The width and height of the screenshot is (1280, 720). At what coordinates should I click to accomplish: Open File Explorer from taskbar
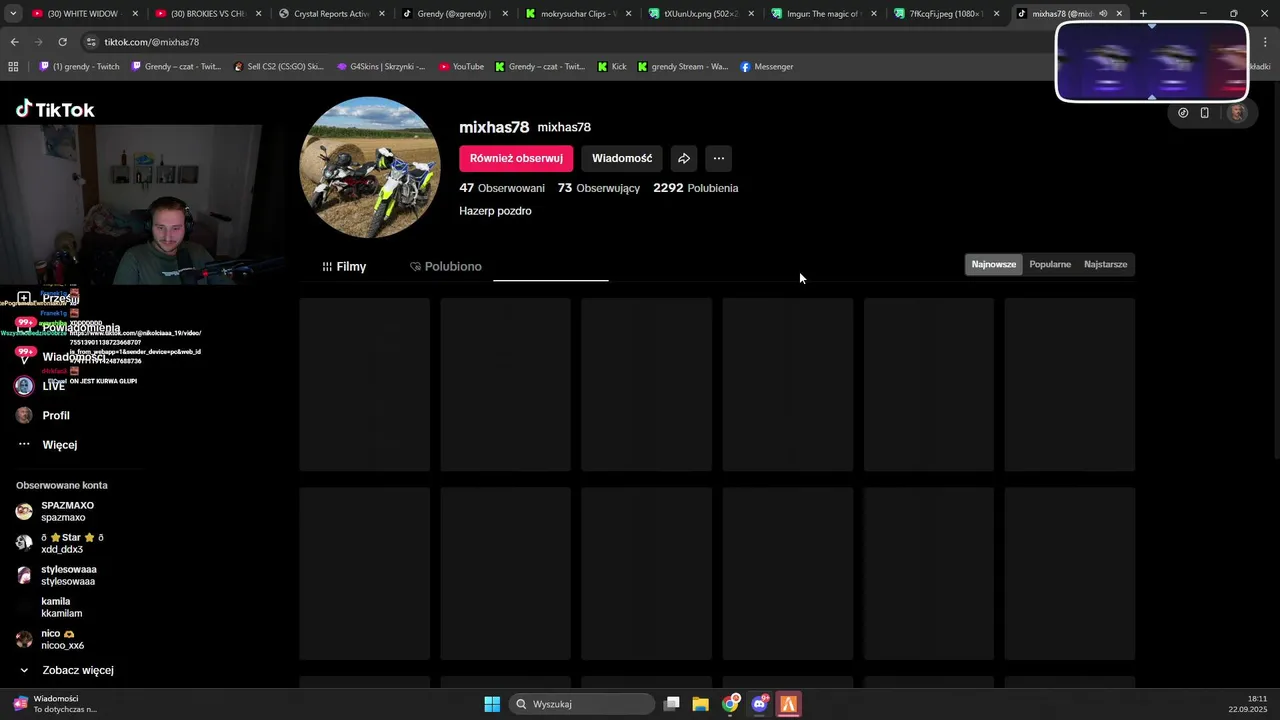click(701, 704)
